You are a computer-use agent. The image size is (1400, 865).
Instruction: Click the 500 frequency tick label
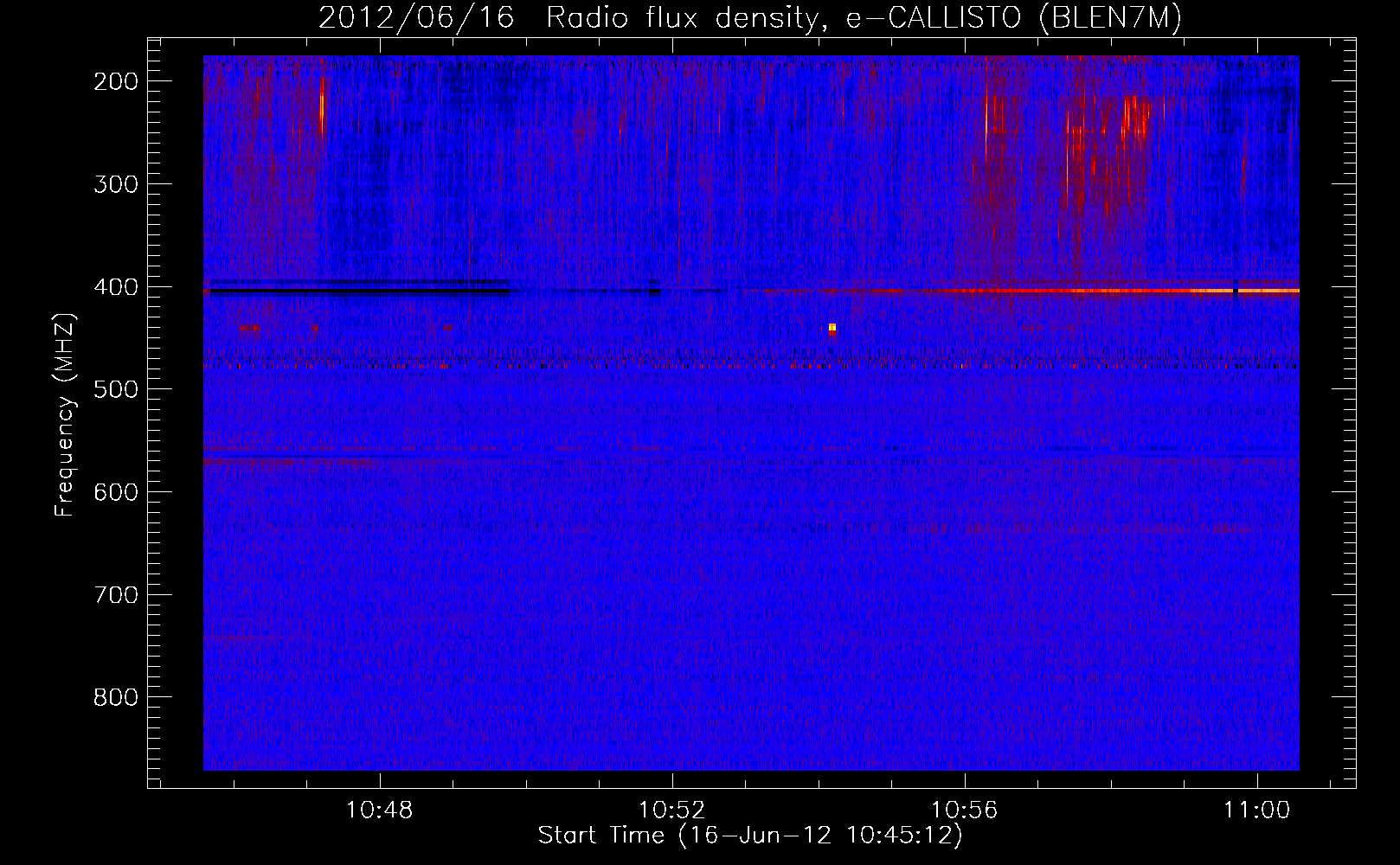(x=115, y=389)
